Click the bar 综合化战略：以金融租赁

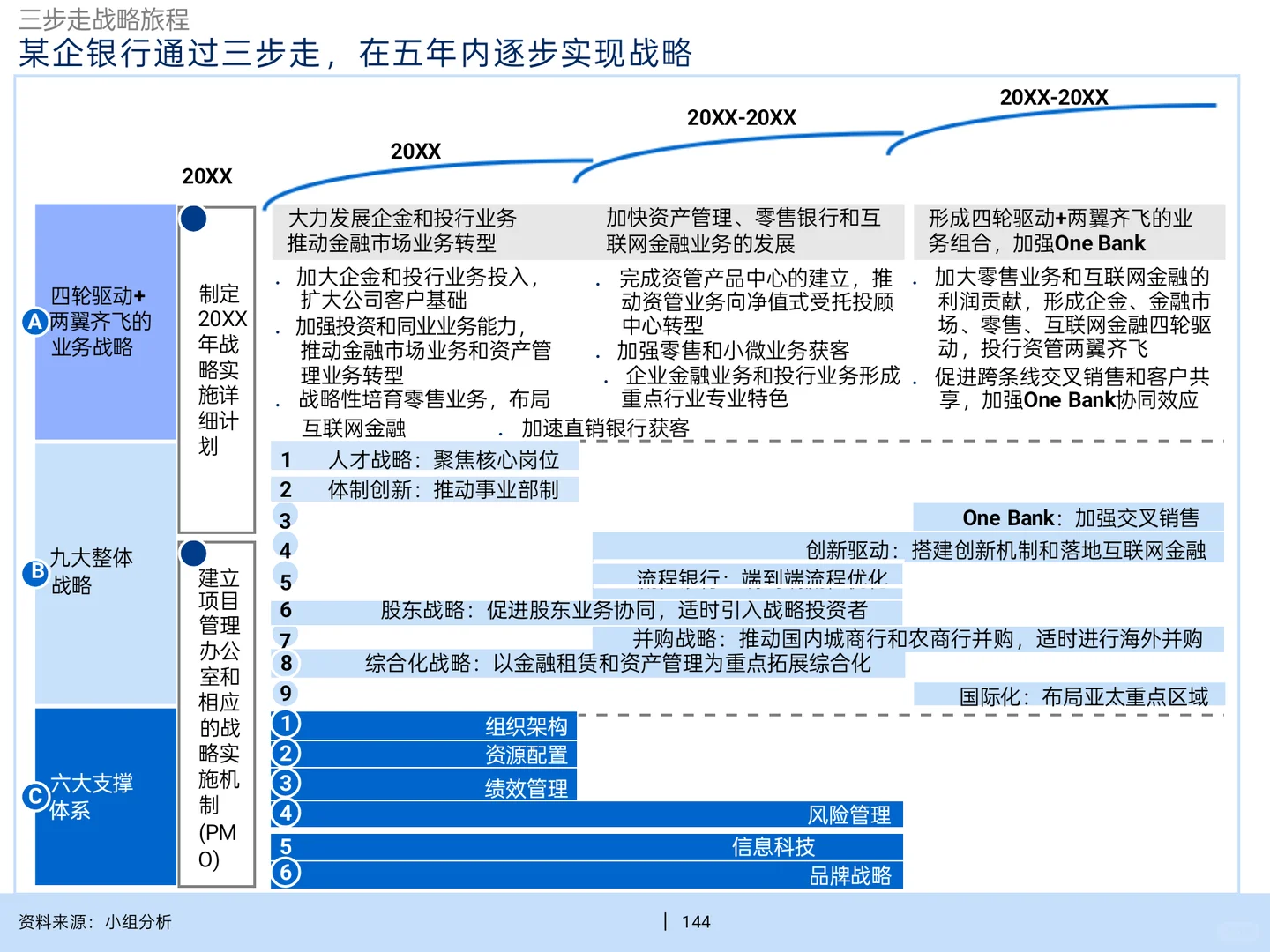(x=589, y=663)
